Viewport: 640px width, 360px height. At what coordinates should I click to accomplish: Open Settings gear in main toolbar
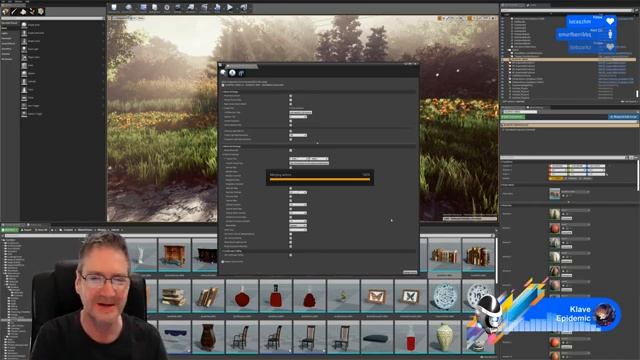coord(167,8)
